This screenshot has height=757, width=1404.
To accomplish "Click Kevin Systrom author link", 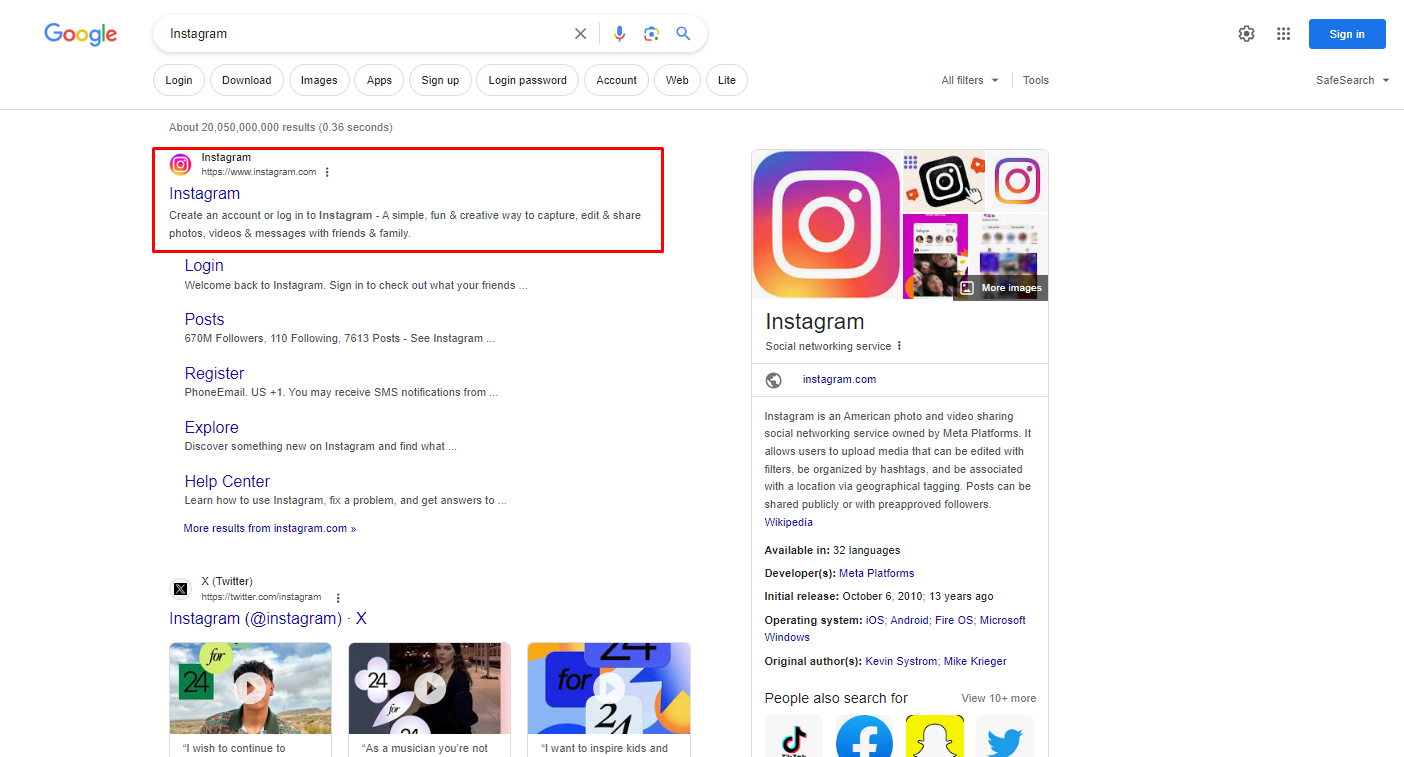I will 901,662.
